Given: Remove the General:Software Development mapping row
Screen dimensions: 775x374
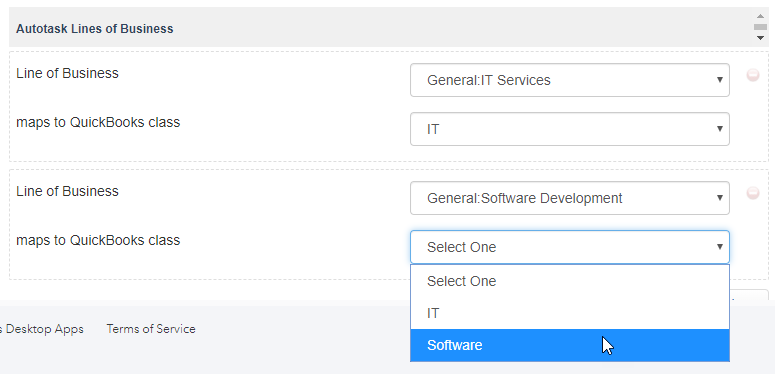Looking at the screenshot, I should click(753, 193).
